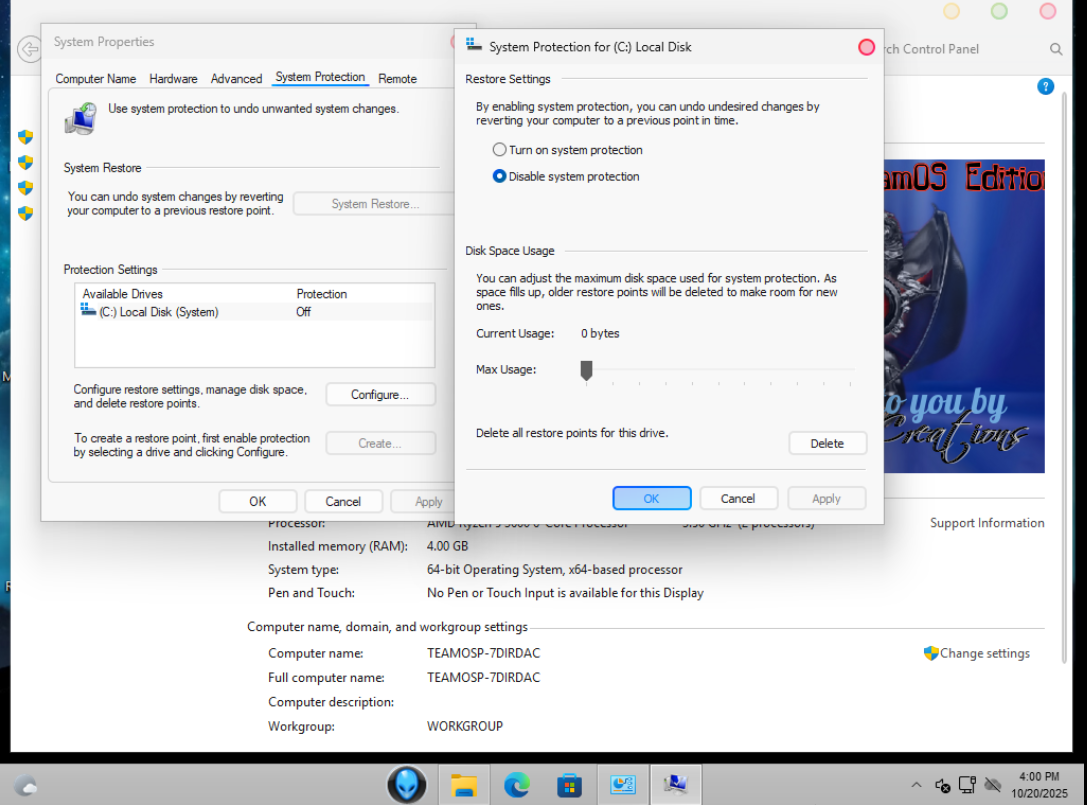
Task: Expand the hidden system tray icons chevron
Action: pyautogui.click(x=916, y=785)
